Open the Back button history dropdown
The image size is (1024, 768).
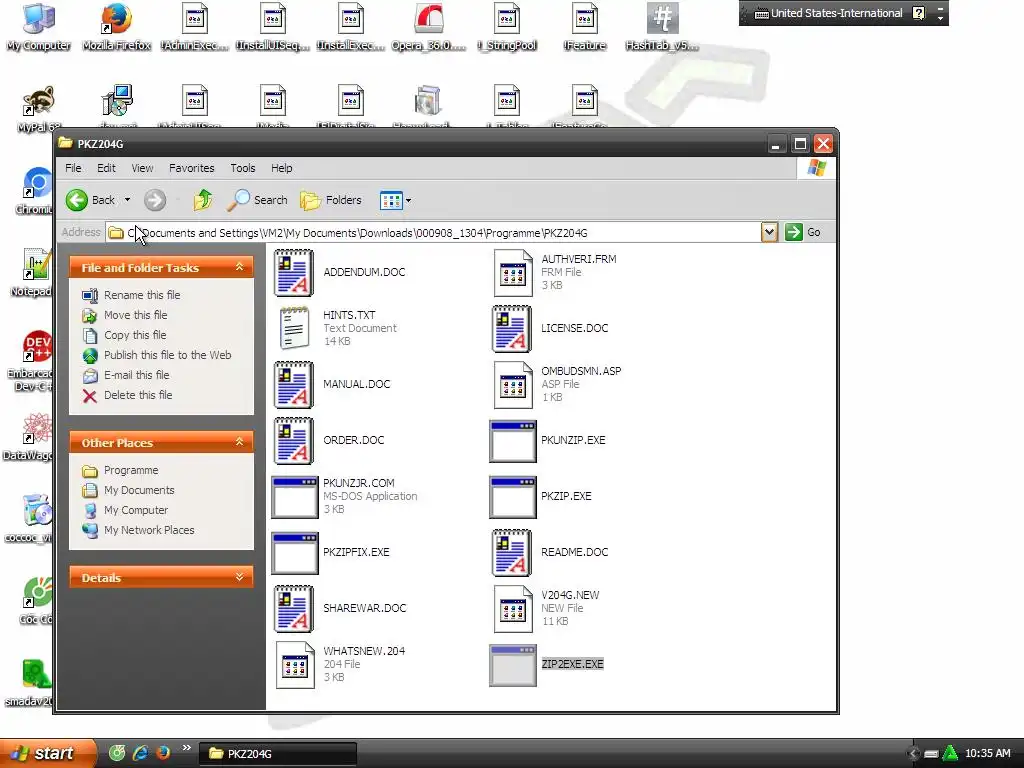[127, 200]
